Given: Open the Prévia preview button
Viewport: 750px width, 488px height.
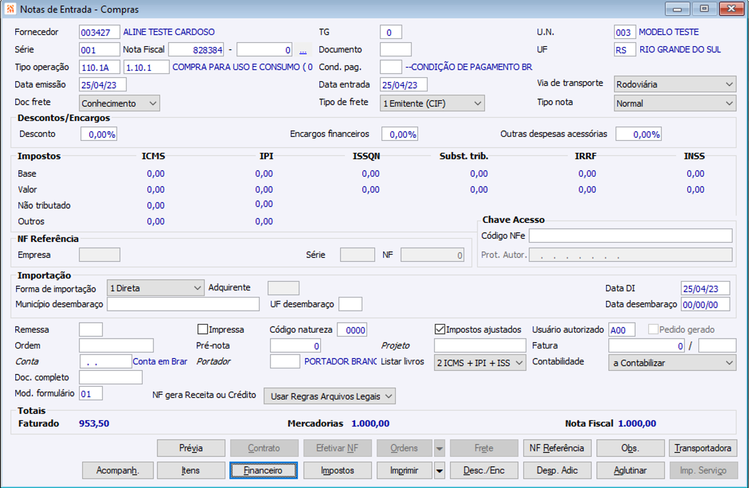Looking at the screenshot, I should click(x=190, y=448).
